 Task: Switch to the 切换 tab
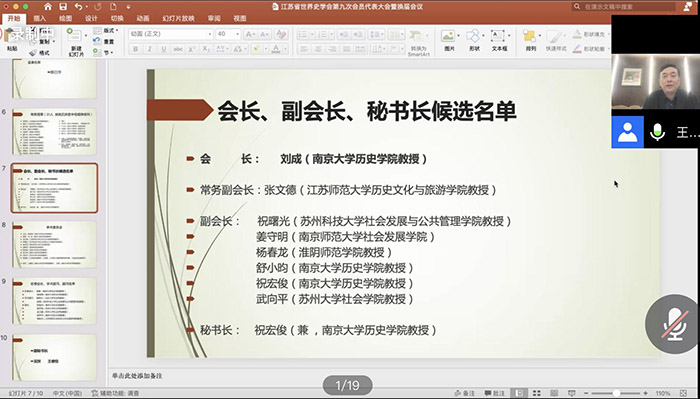[117, 18]
